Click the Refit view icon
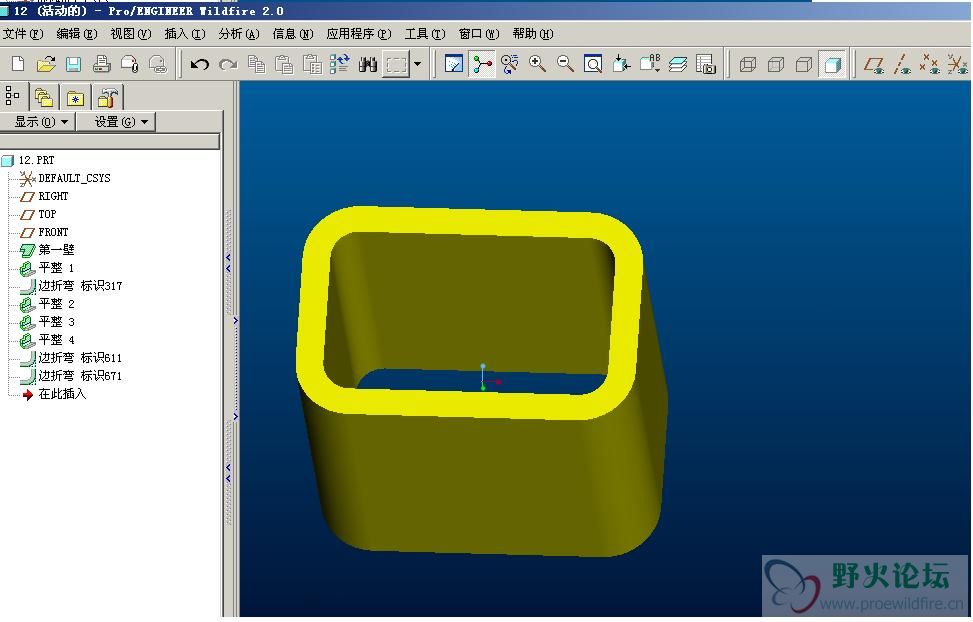Viewport: 973px width, 622px height. click(593, 64)
